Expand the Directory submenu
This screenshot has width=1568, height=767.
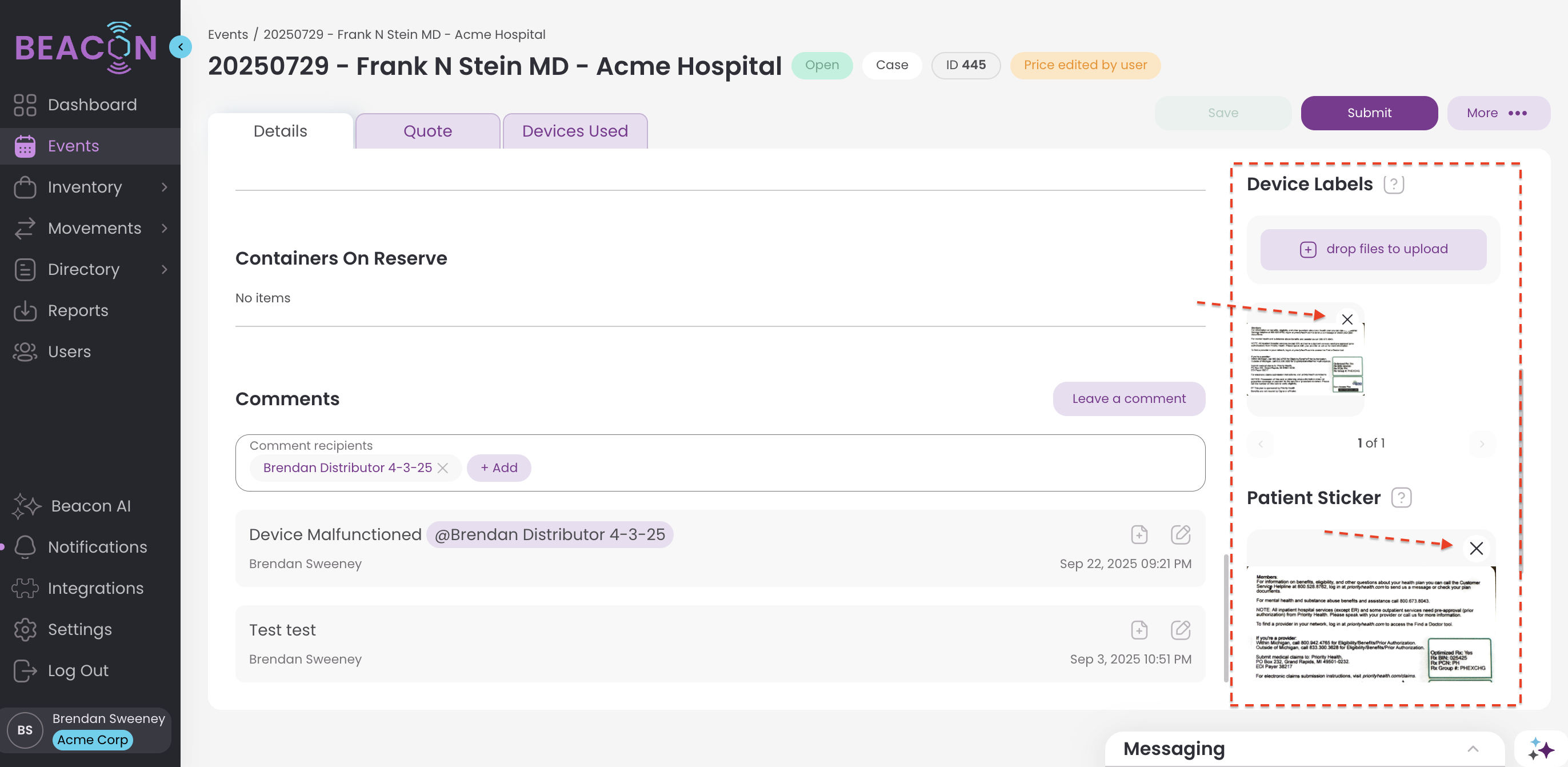164,269
